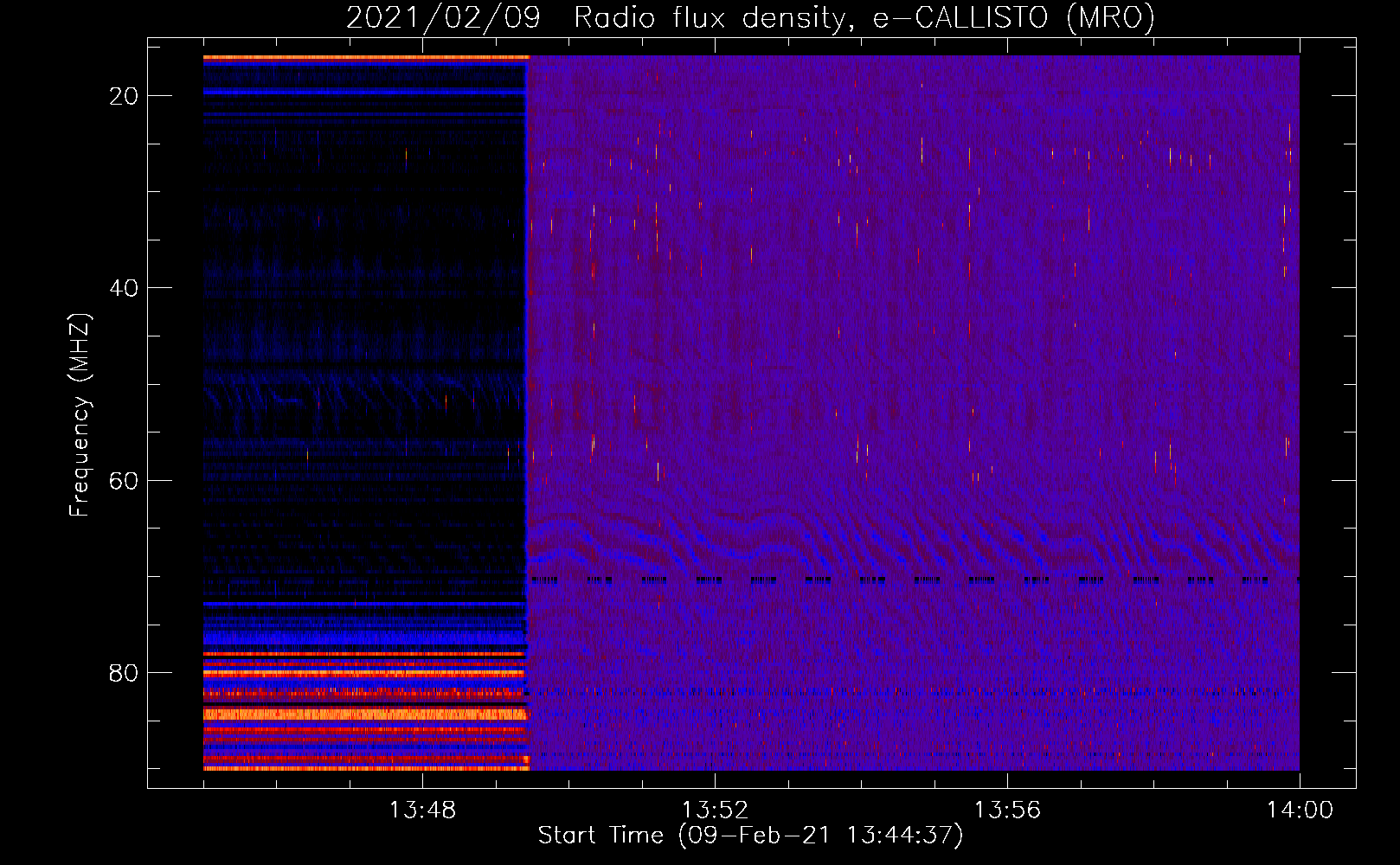Click the '13:56' time axis label
Screen dimensions: 1400x865
1007,811
